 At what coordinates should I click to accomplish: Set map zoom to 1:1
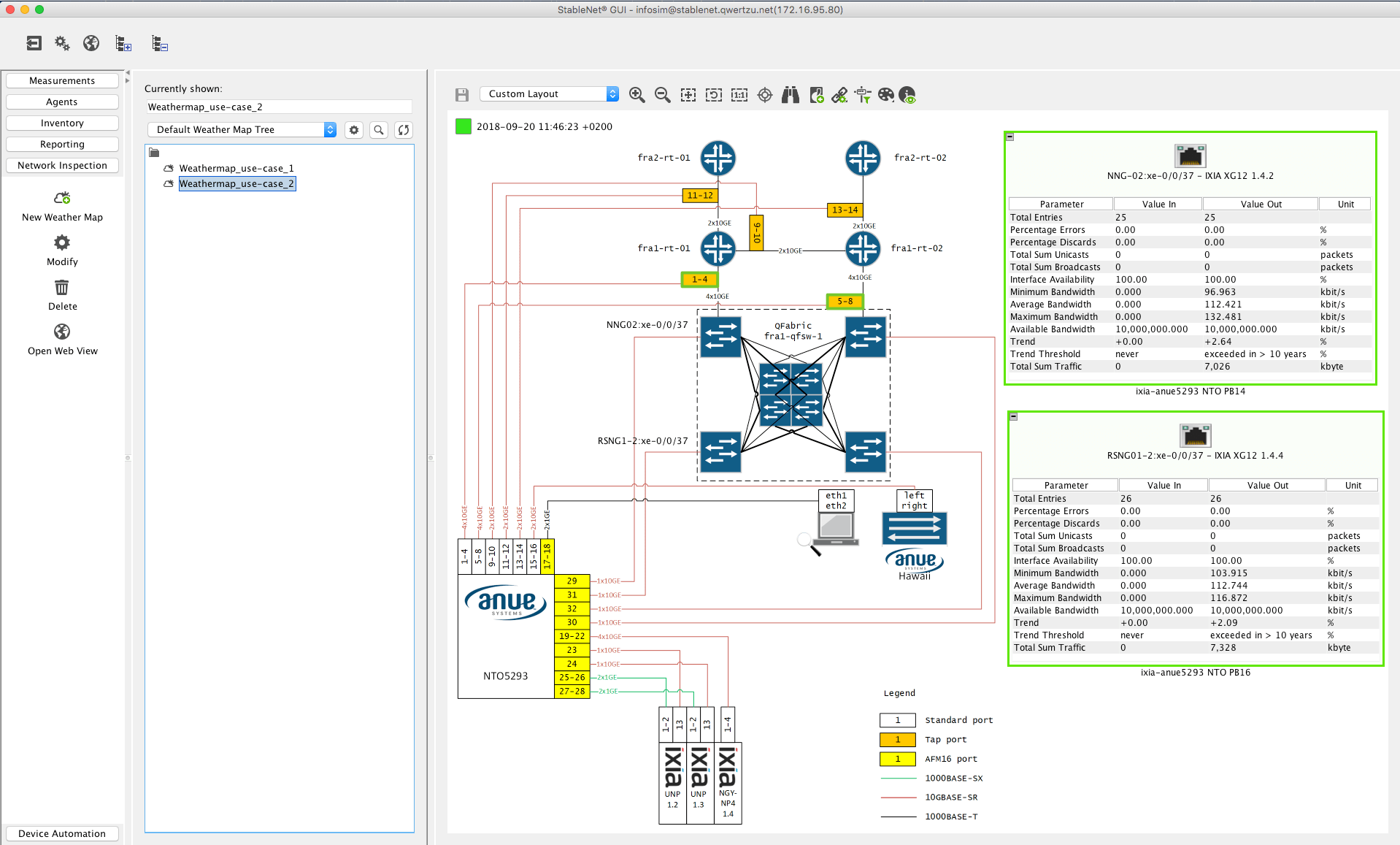[x=739, y=95]
